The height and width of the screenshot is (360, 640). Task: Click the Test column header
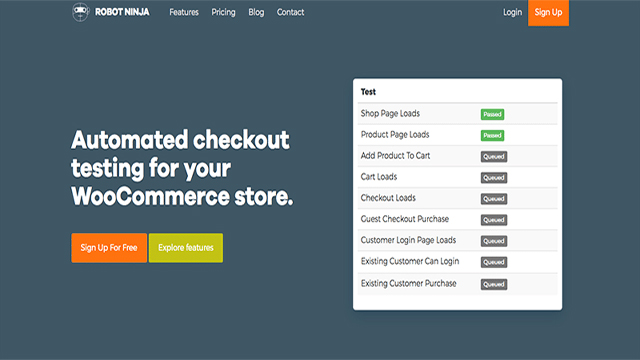[368, 92]
